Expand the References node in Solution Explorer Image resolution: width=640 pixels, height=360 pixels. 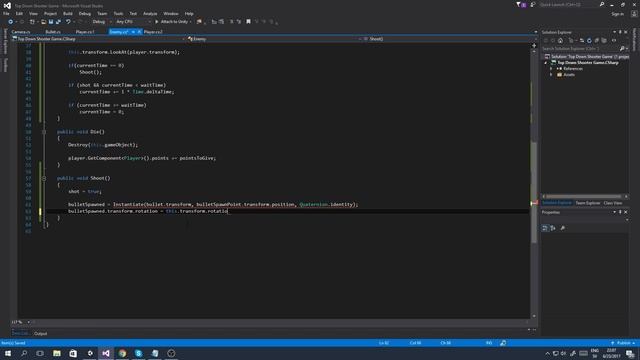pyautogui.click(x=551, y=69)
